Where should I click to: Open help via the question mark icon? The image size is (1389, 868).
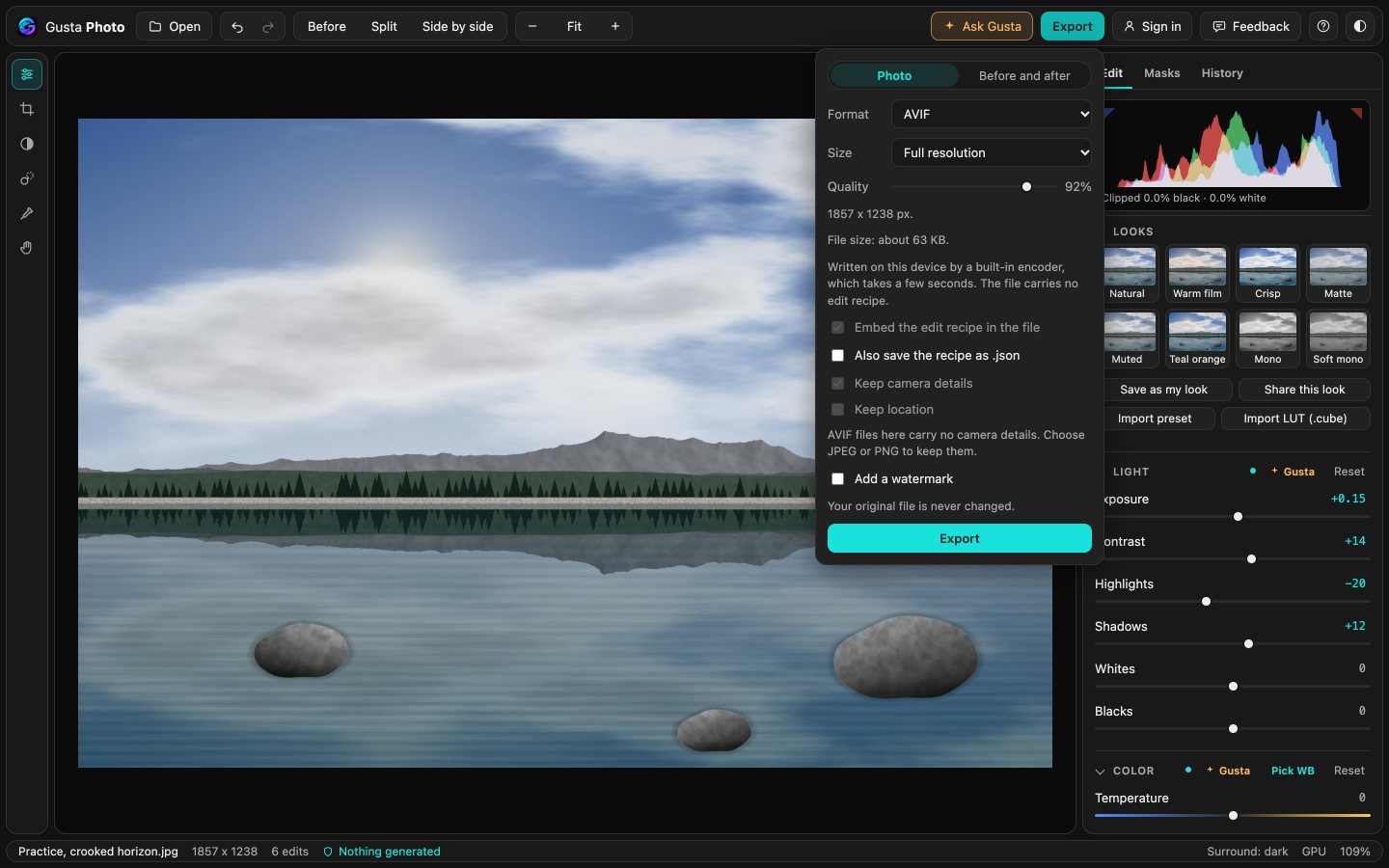(x=1323, y=26)
